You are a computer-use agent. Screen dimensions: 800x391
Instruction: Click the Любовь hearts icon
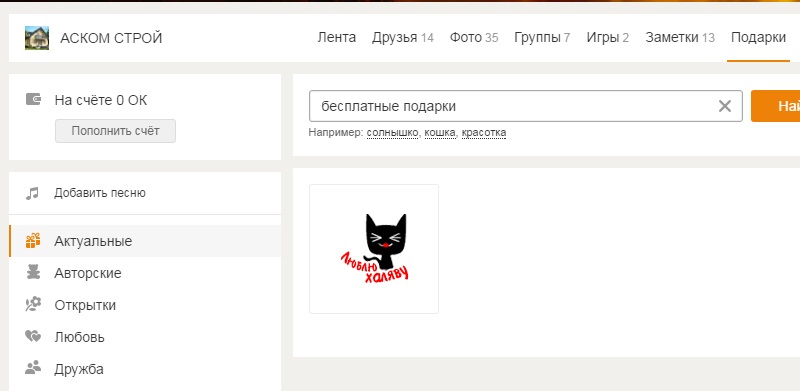pos(33,336)
